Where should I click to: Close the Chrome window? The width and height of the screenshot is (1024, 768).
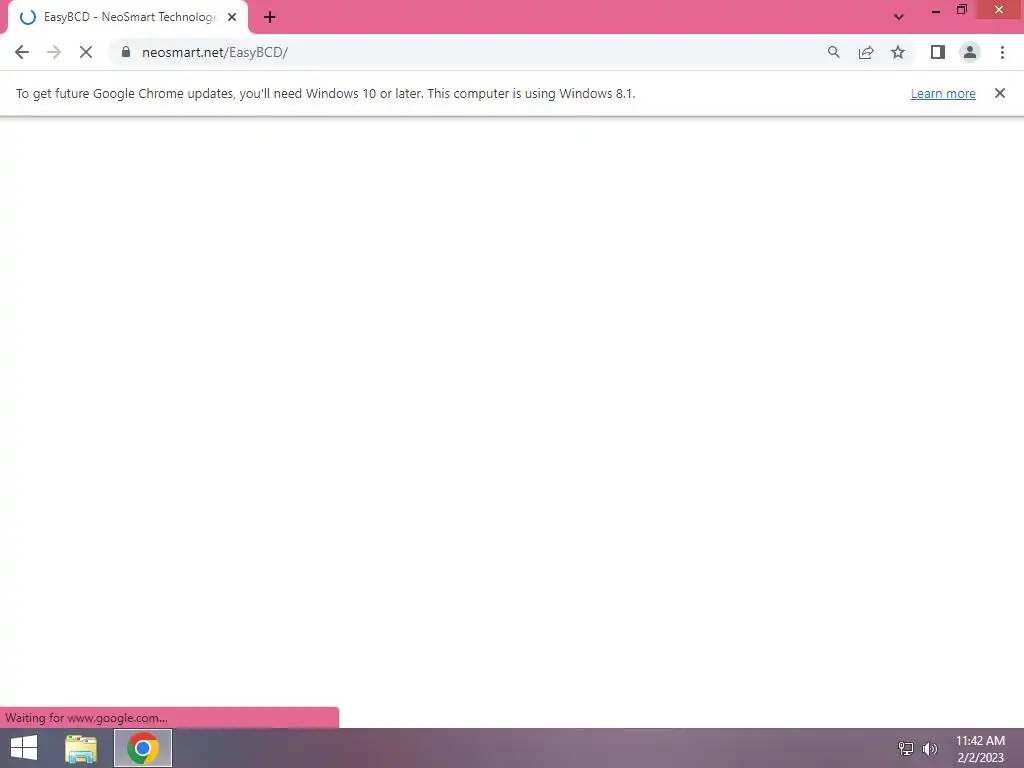pyautogui.click(x=999, y=10)
